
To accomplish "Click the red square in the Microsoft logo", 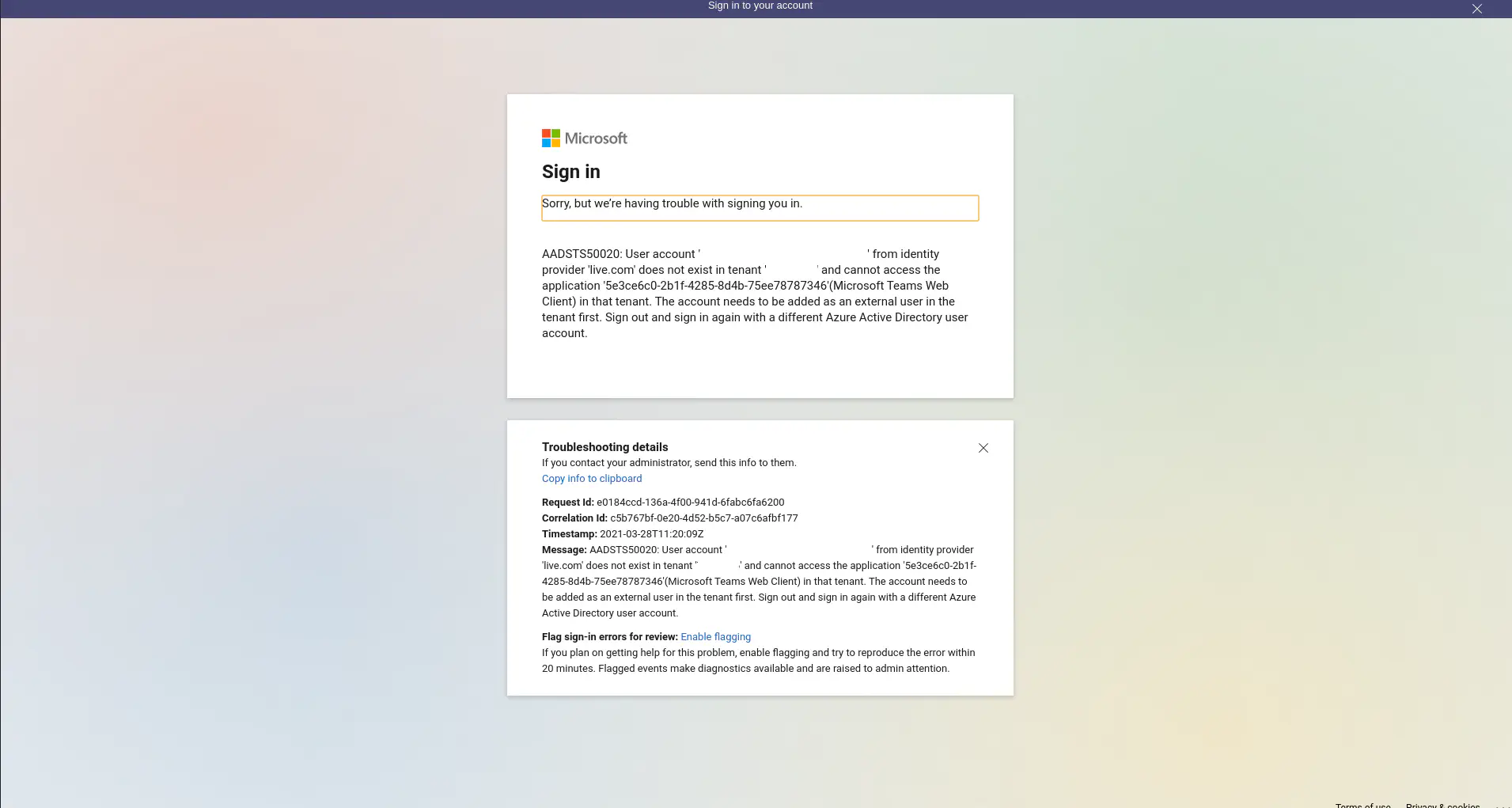I will [x=546, y=134].
